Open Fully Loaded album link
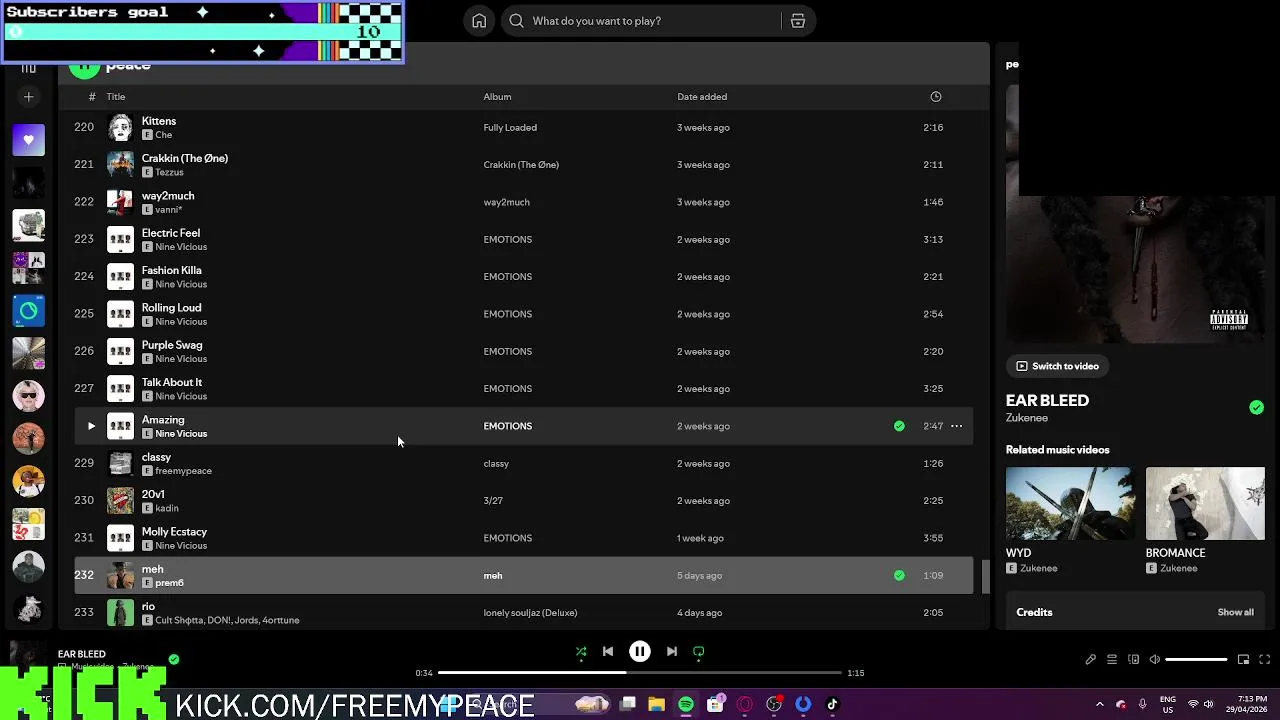Image resolution: width=1280 pixels, height=720 pixels. coord(510,128)
